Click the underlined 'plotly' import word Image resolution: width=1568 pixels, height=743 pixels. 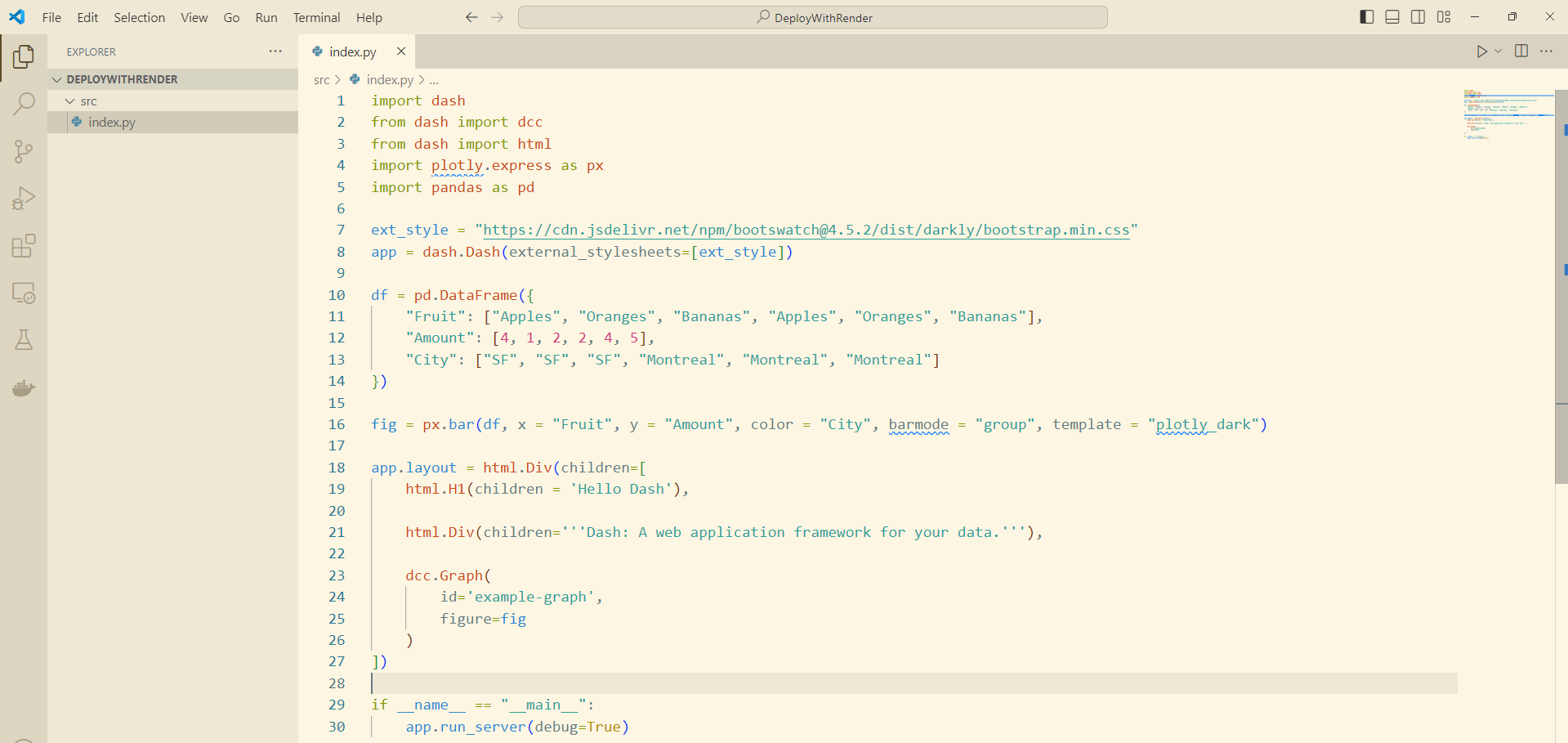point(457,165)
